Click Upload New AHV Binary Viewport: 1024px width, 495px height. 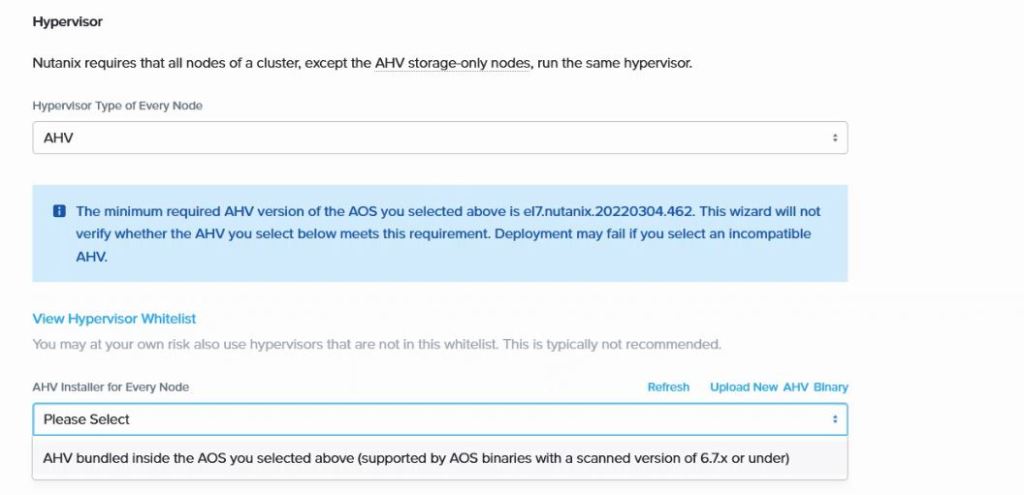[779, 387]
